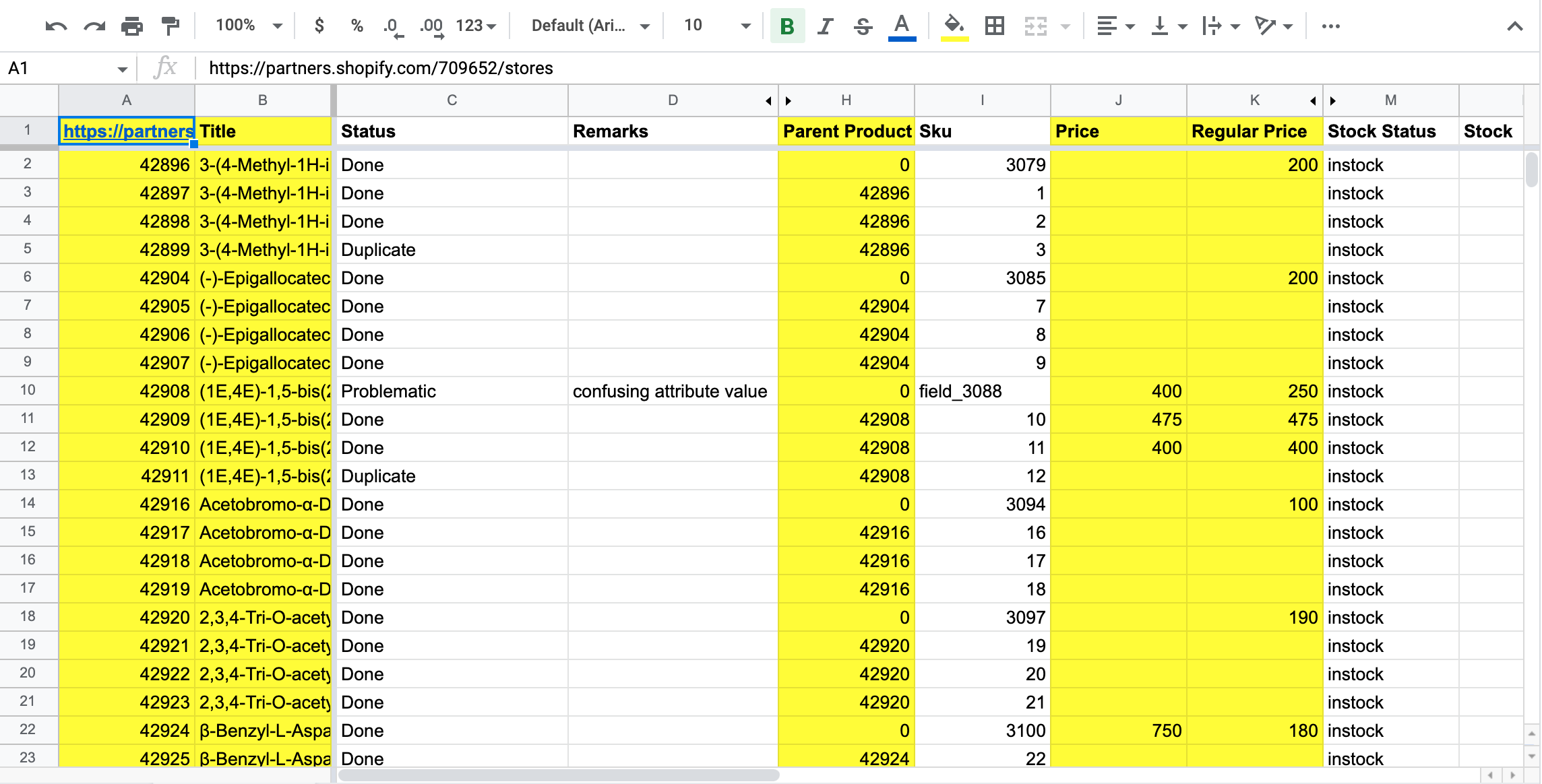The width and height of the screenshot is (1542, 784).
Task: Click the Format as percent icon
Action: click(357, 26)
